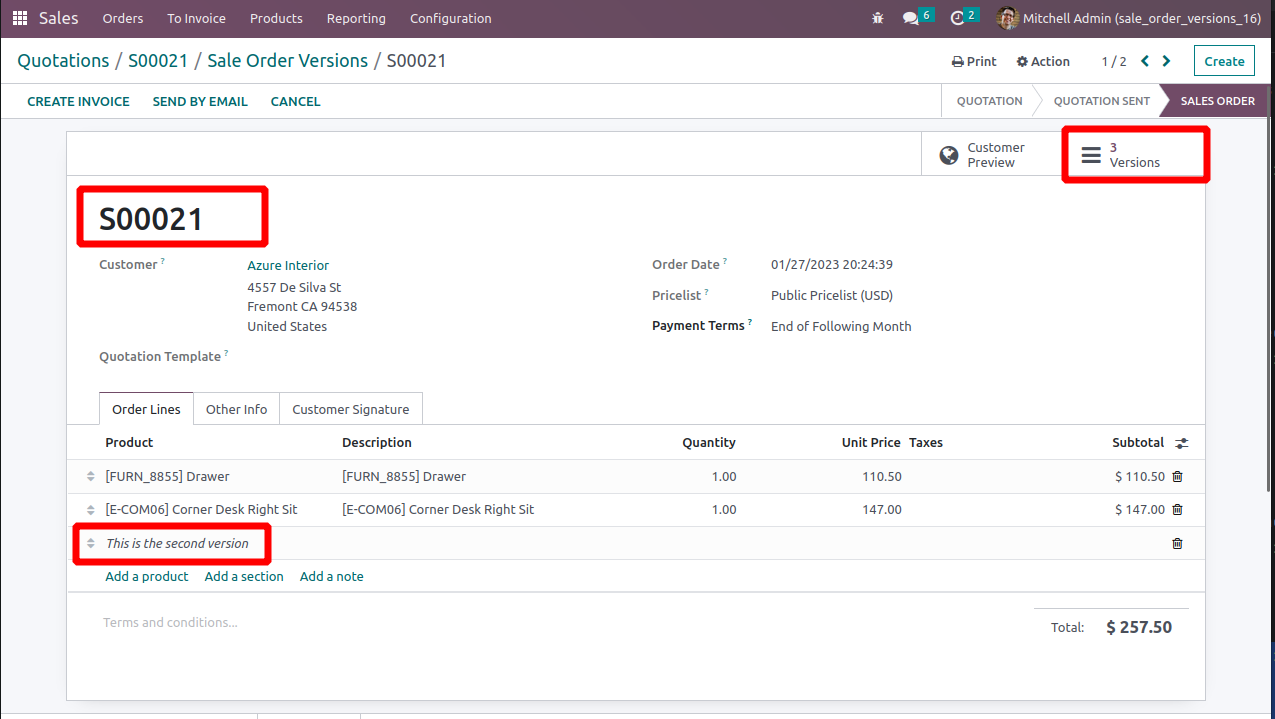Open the Print dropdown
Screen dimensions: 1275x719
(x=974, y=61)
